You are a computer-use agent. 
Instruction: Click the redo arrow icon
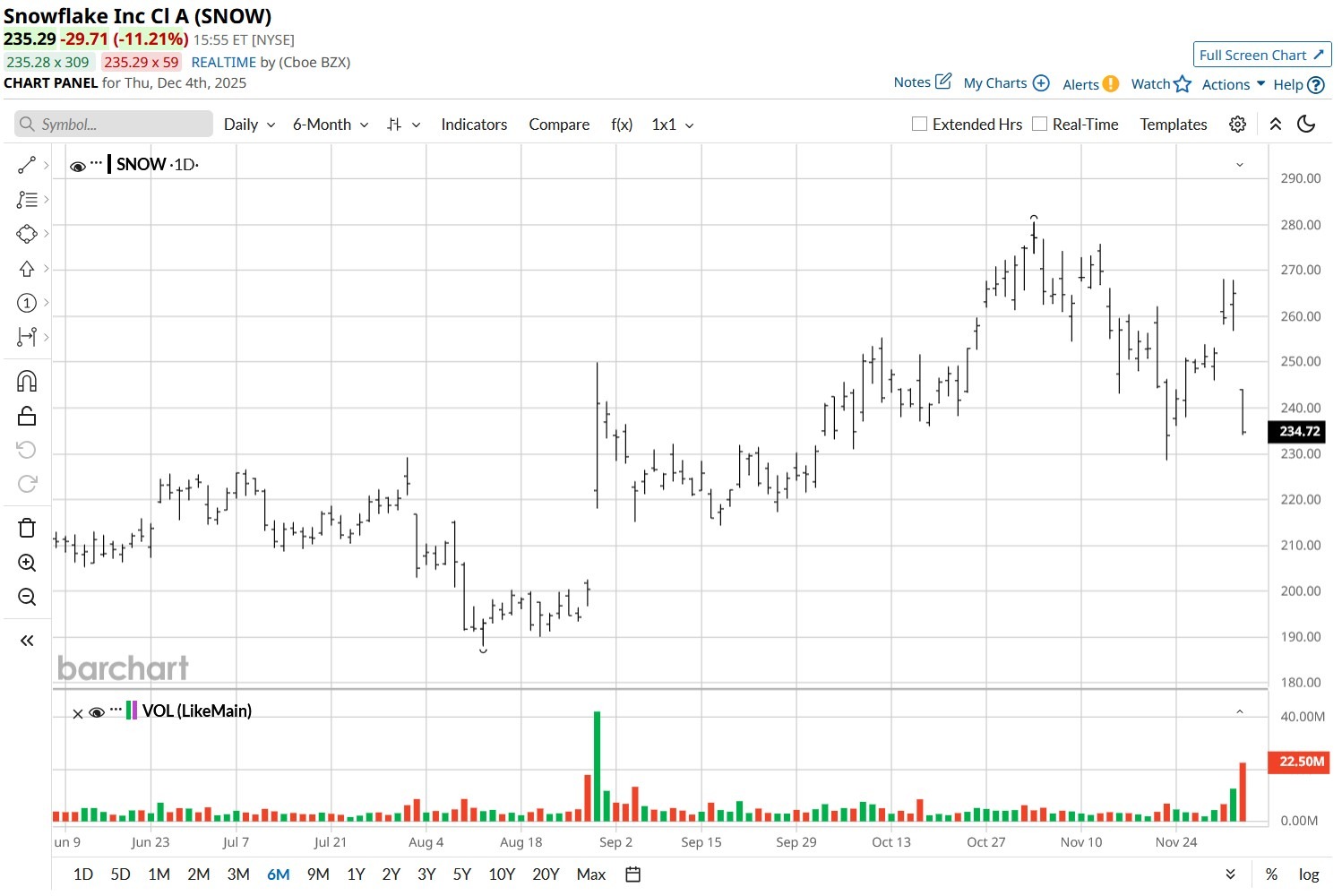tap(27, 484)
